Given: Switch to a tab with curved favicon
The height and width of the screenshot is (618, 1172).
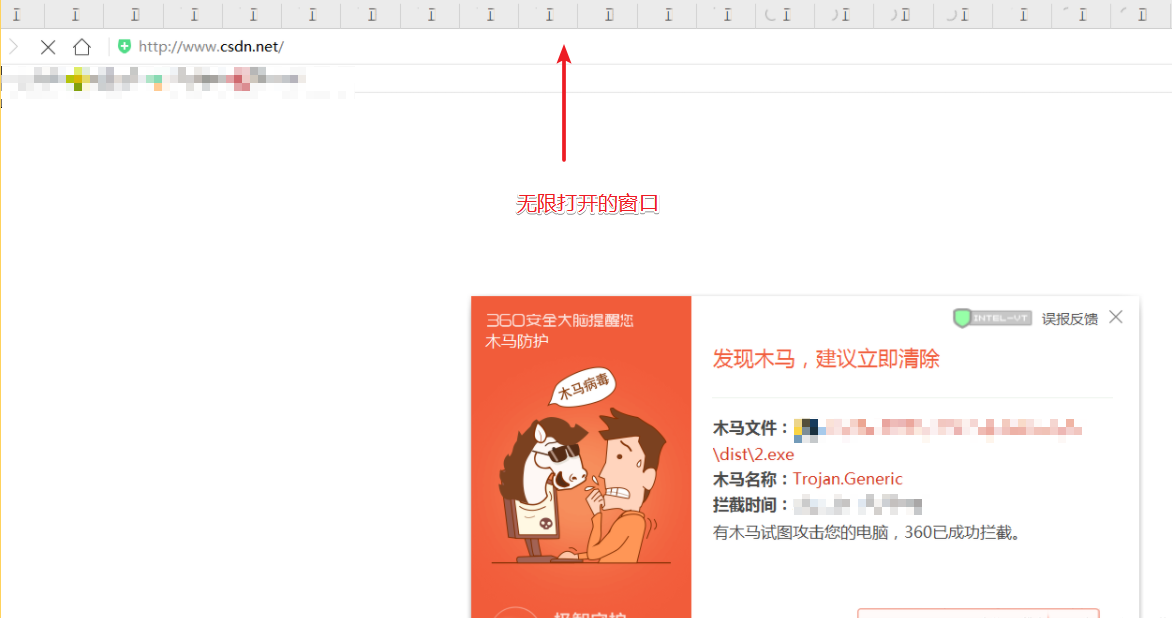Looking at the screenshot, I should point(784,14).
